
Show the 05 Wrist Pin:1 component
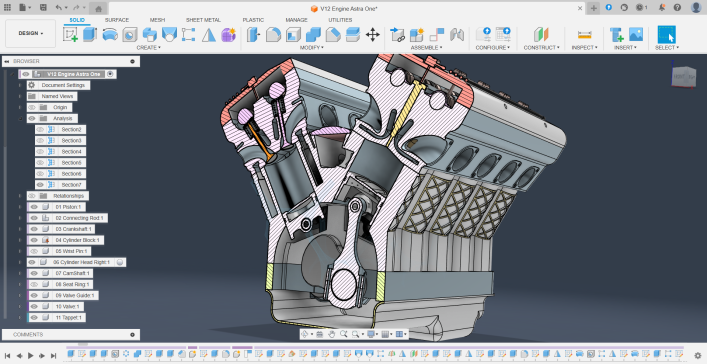click(x=34, y=251)
